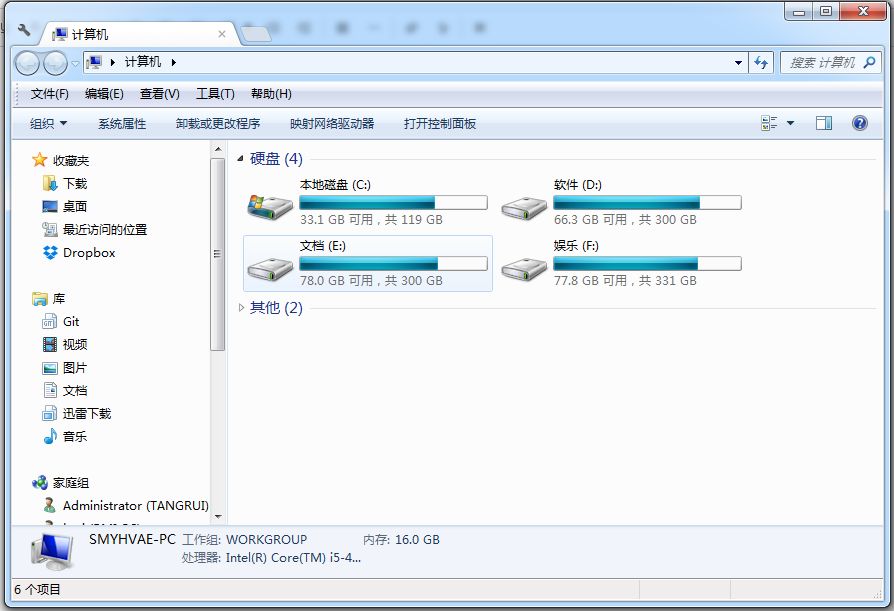Click 系统属性 button
The width and height of the screenshot is (894, 611).
coord(122,123)
